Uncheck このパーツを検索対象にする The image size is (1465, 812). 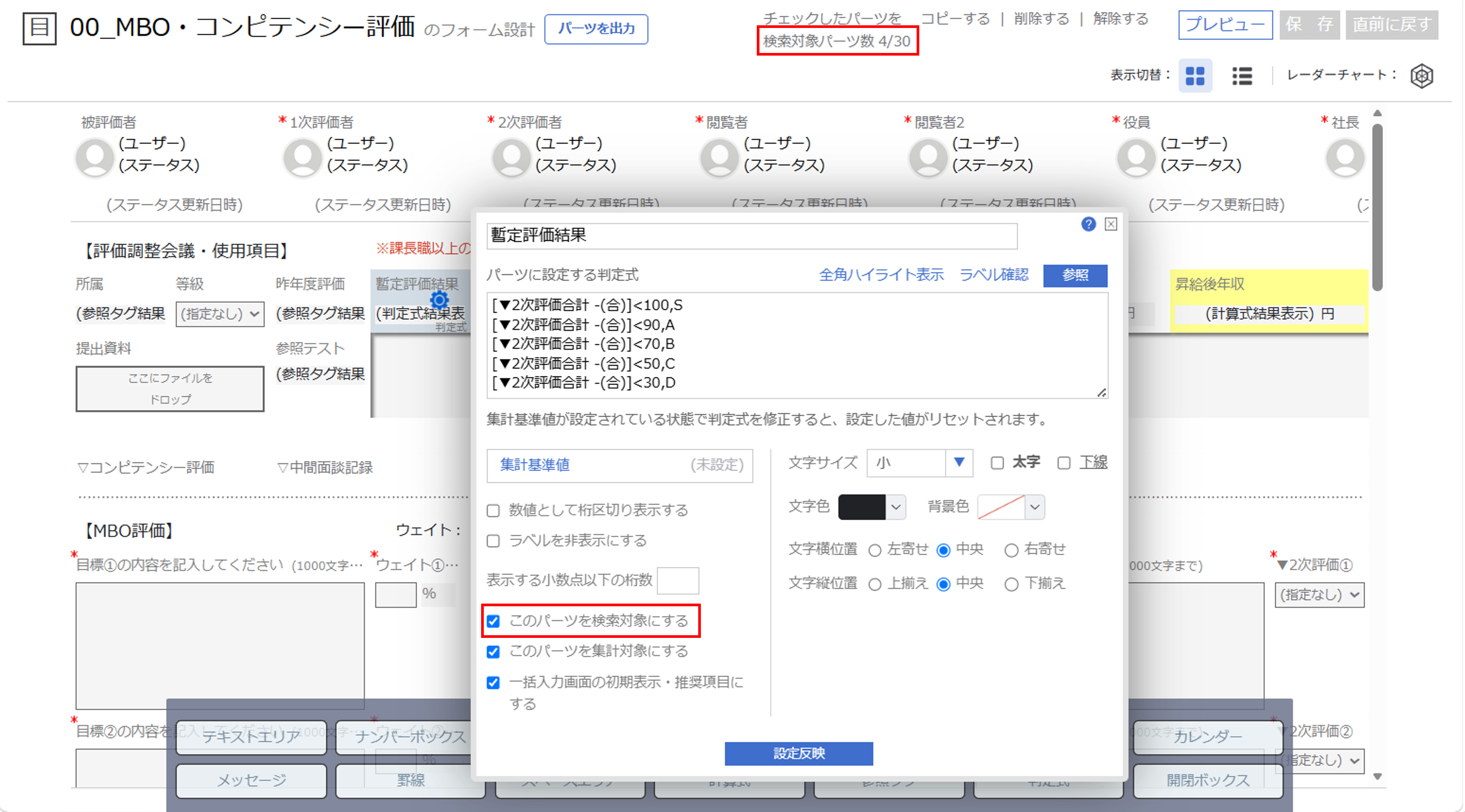pos(493,621)
